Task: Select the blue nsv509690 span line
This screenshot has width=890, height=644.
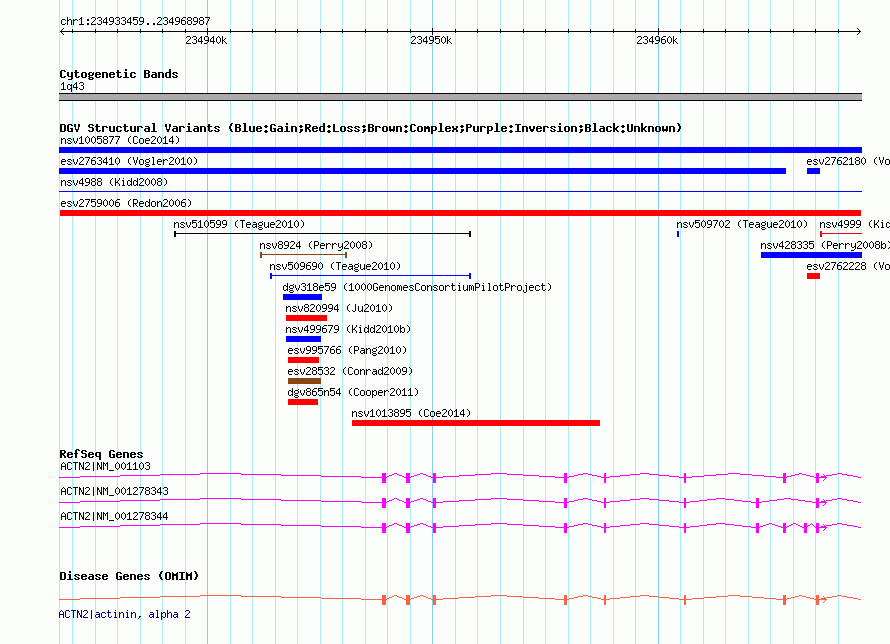Action: (x=371, y=276)
